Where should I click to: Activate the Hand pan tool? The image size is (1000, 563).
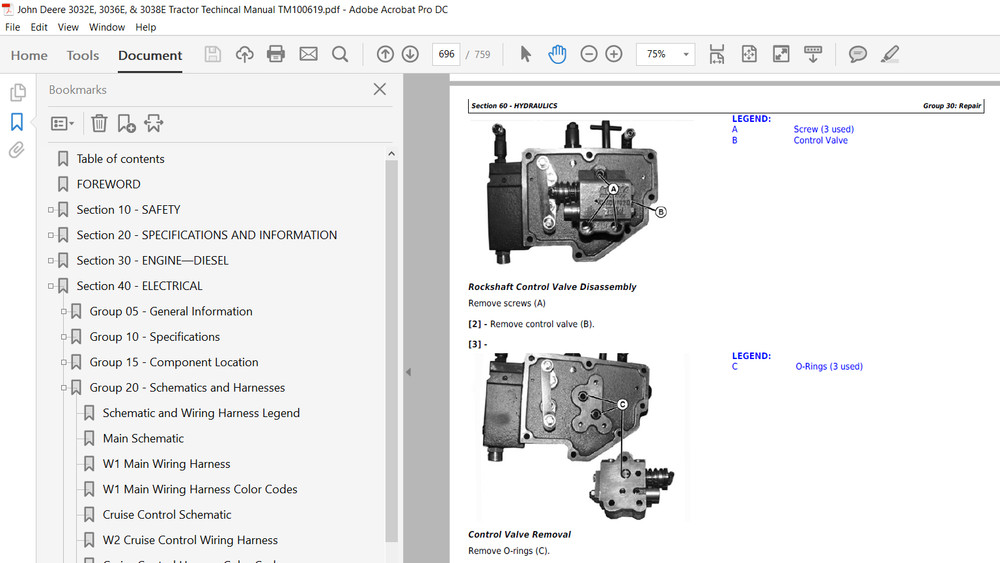pos(557,54)
